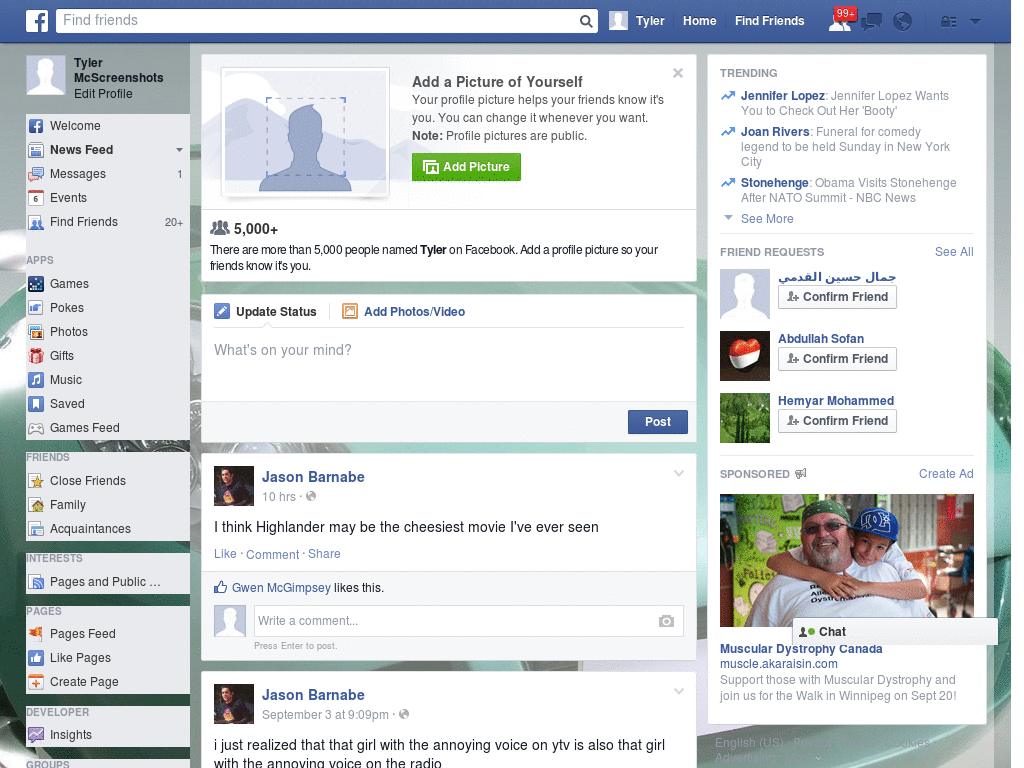
Task: Open friend requests notification icon (99+)
Action: (x=840, y=21)
